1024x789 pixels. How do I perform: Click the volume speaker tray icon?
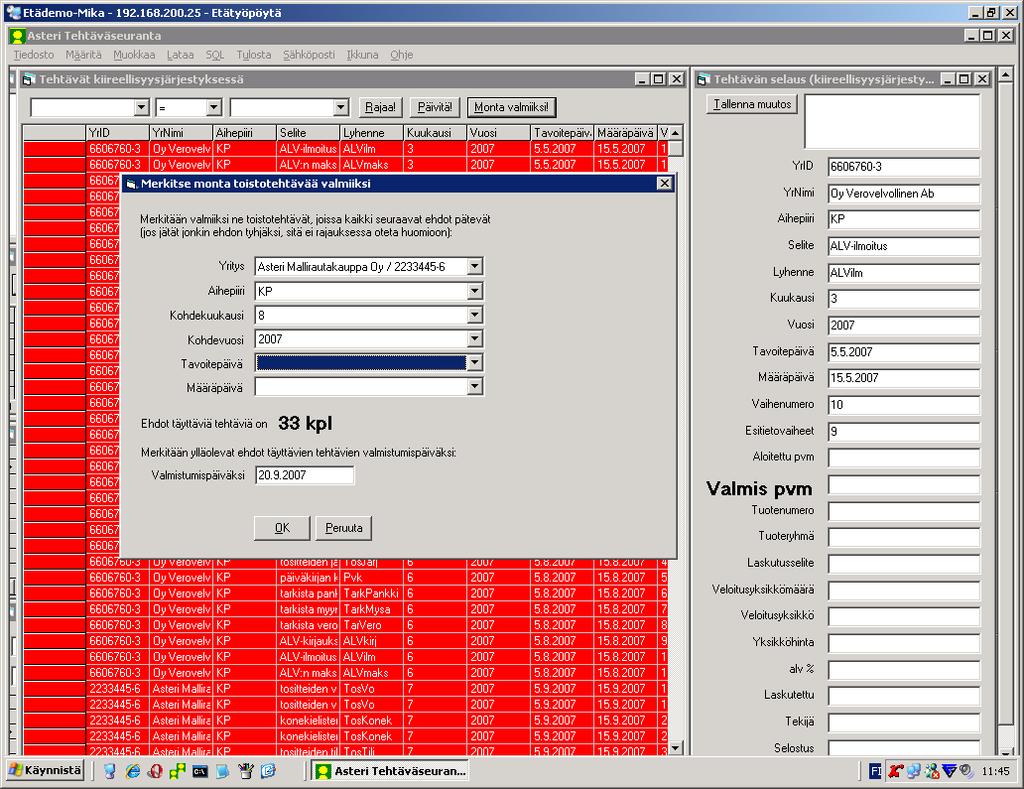[966, 771]
